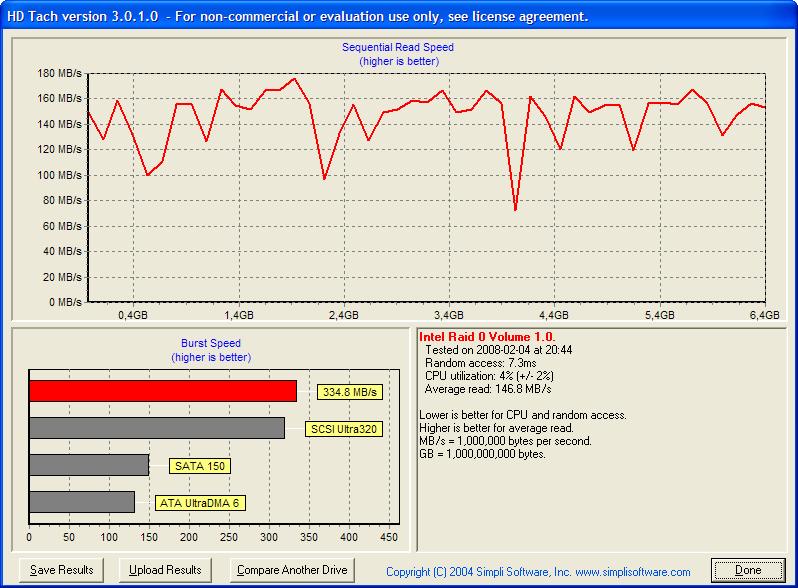
Task: Click the Save Results button
Action: coord(61,570)
